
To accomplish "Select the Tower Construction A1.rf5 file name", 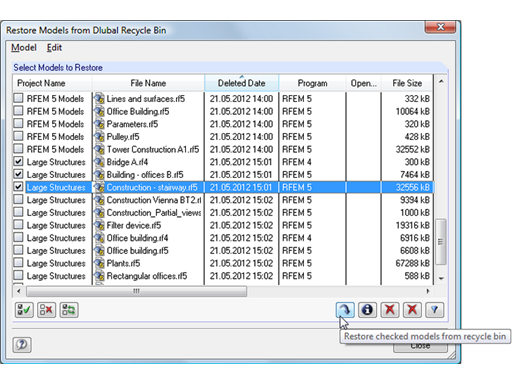I will 153,149.
